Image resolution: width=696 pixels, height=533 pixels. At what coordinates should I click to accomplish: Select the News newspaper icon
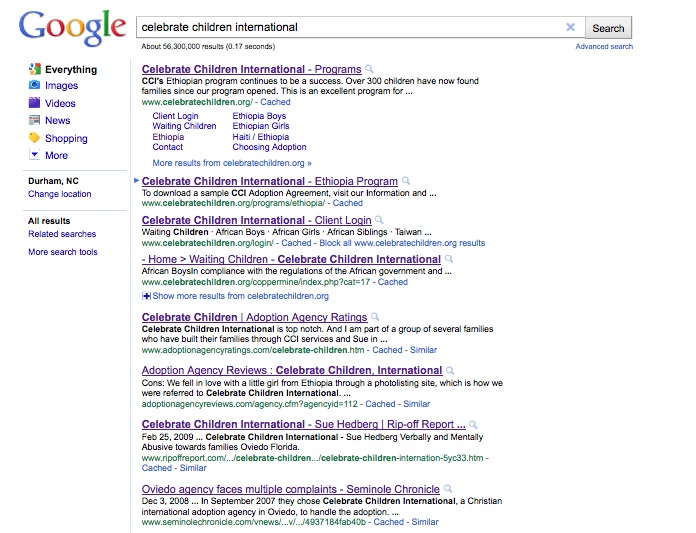click(x=34, y=120)
